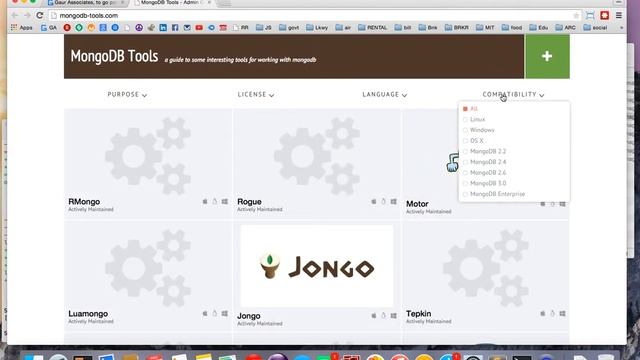Click the Windows icon on the Jongo card
The width and height of the screenshot is (640, 360).
coord(393,316)
